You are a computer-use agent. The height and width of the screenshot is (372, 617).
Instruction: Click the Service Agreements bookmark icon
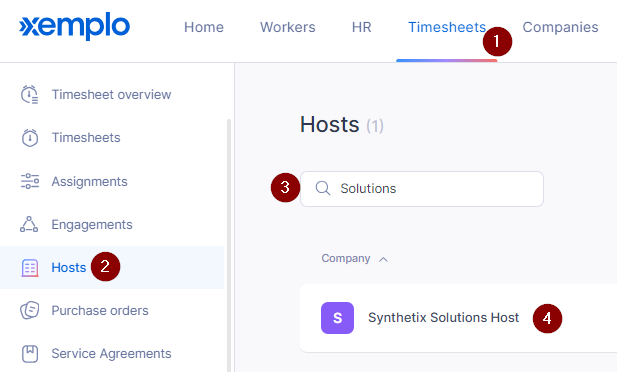click(30, 353)
